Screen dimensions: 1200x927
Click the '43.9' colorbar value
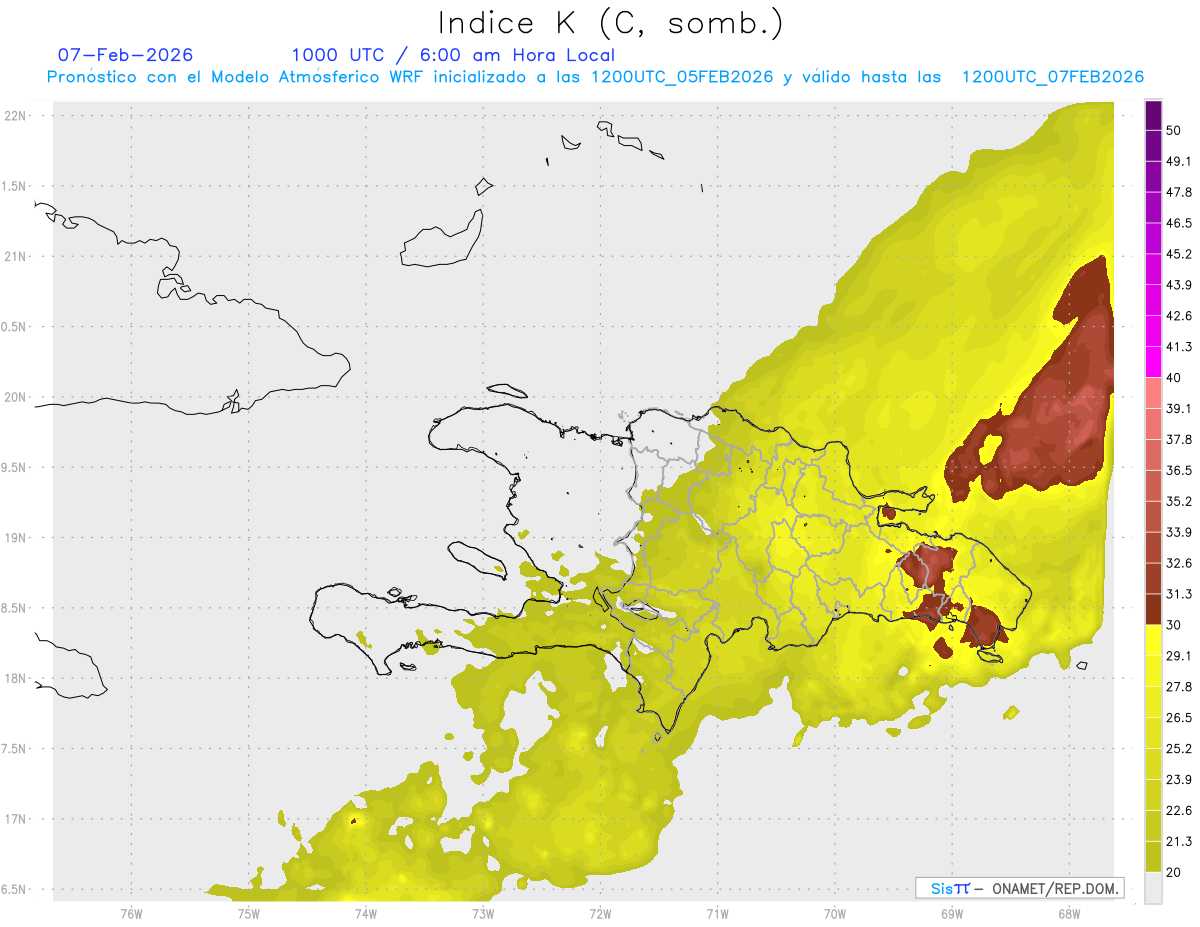coord(1179,285)
